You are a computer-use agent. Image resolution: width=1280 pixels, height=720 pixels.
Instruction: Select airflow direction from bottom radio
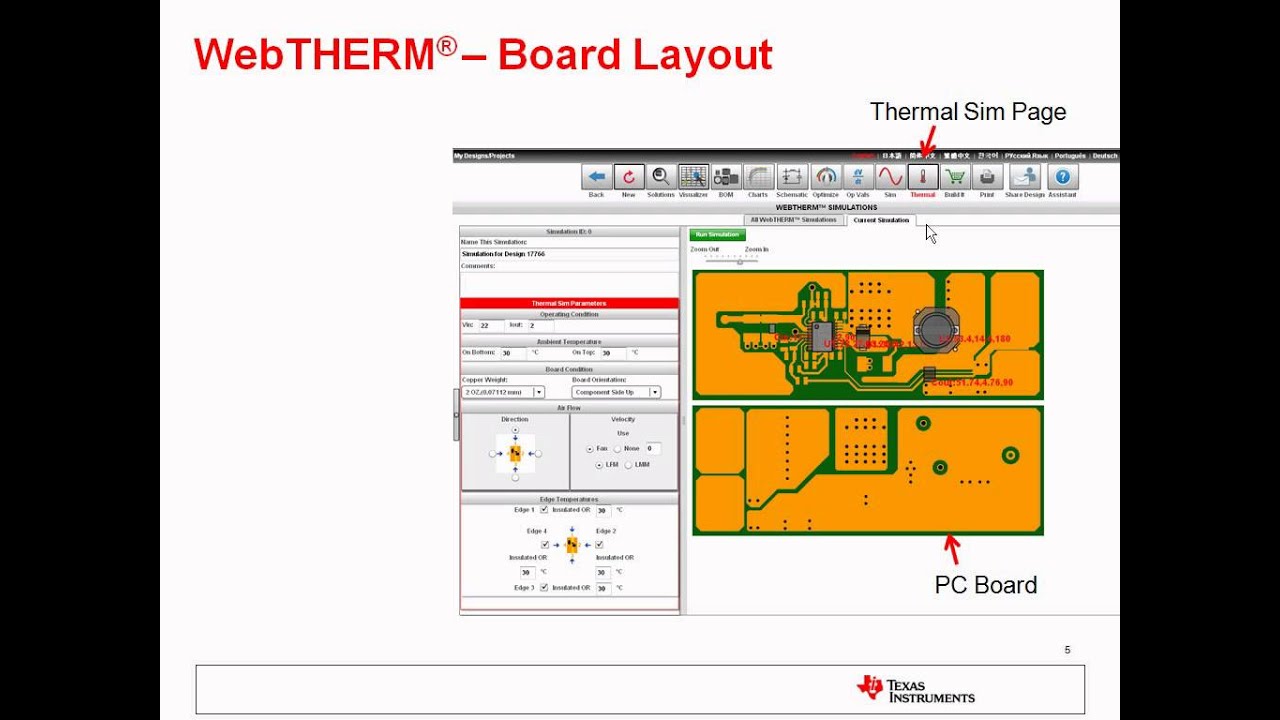tap(515, 478)
